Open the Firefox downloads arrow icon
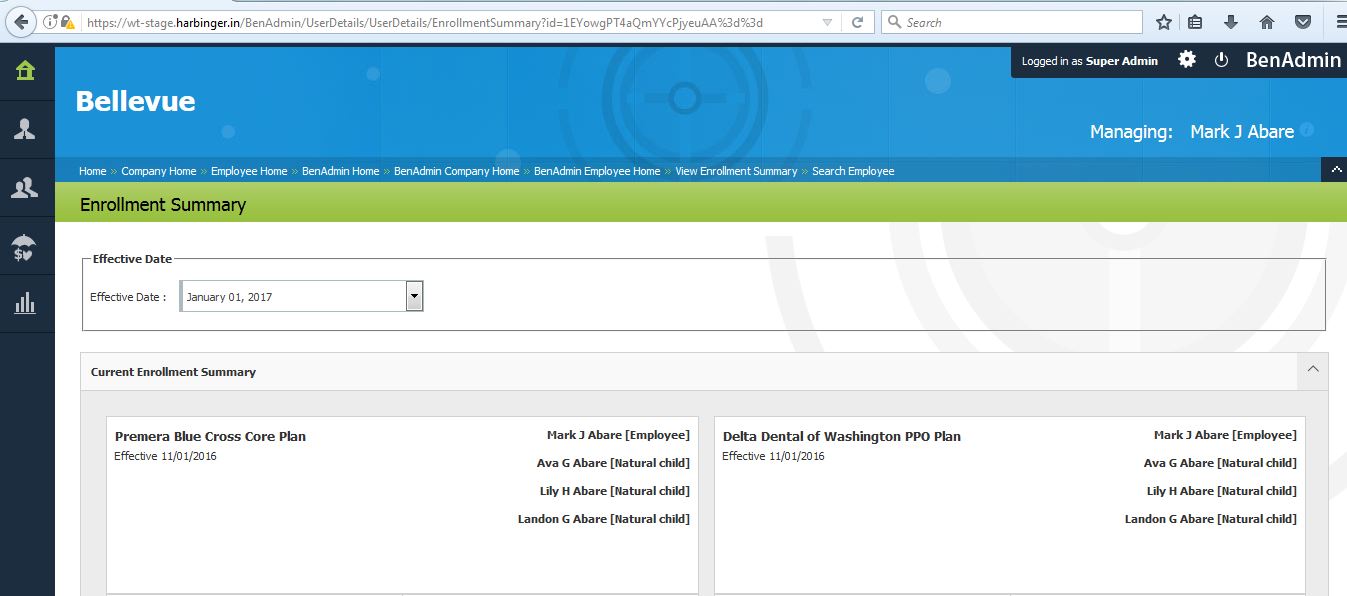 (1231, 22)
